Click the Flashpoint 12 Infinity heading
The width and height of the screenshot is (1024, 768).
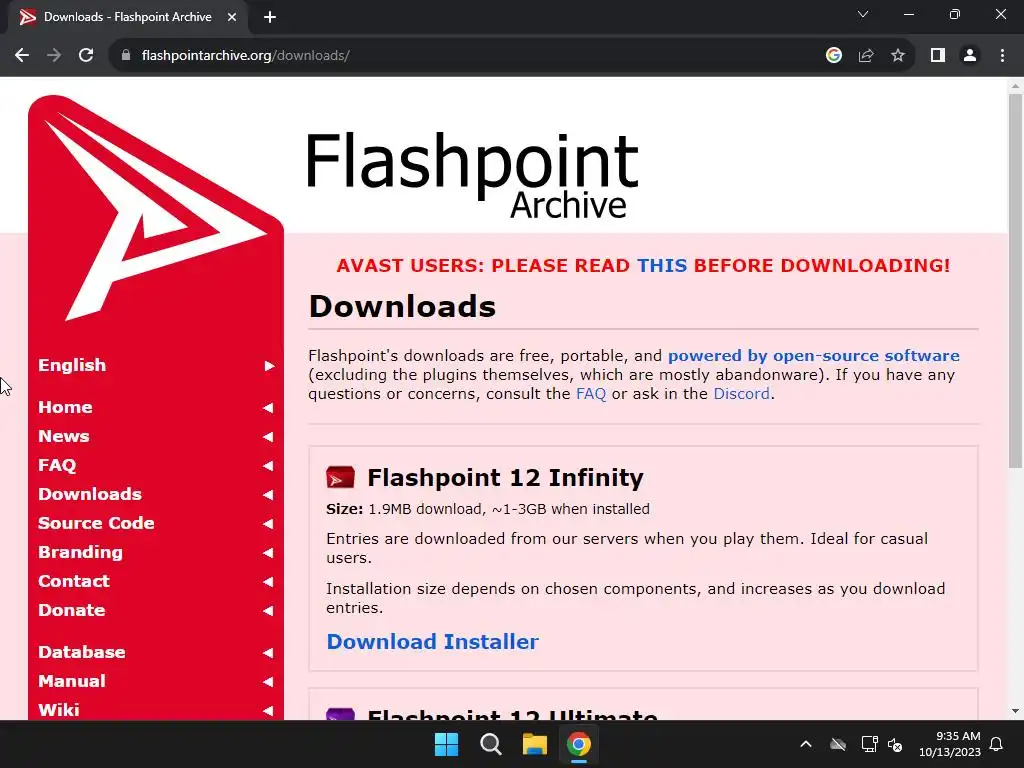505,477
